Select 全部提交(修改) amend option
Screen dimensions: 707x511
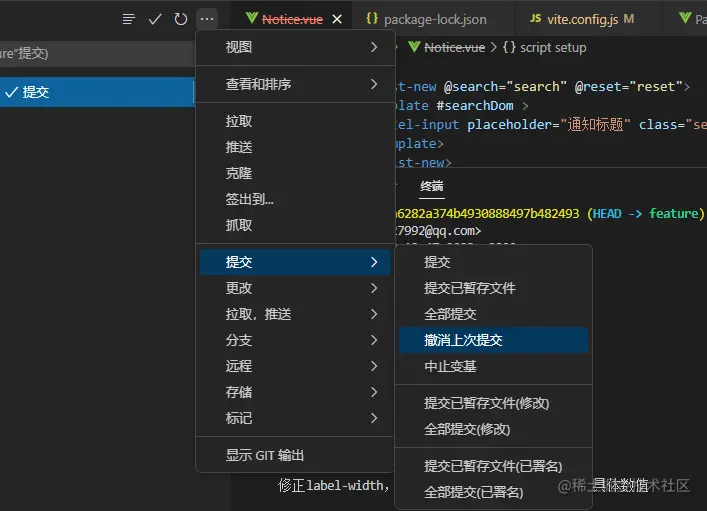click(493, 429)
